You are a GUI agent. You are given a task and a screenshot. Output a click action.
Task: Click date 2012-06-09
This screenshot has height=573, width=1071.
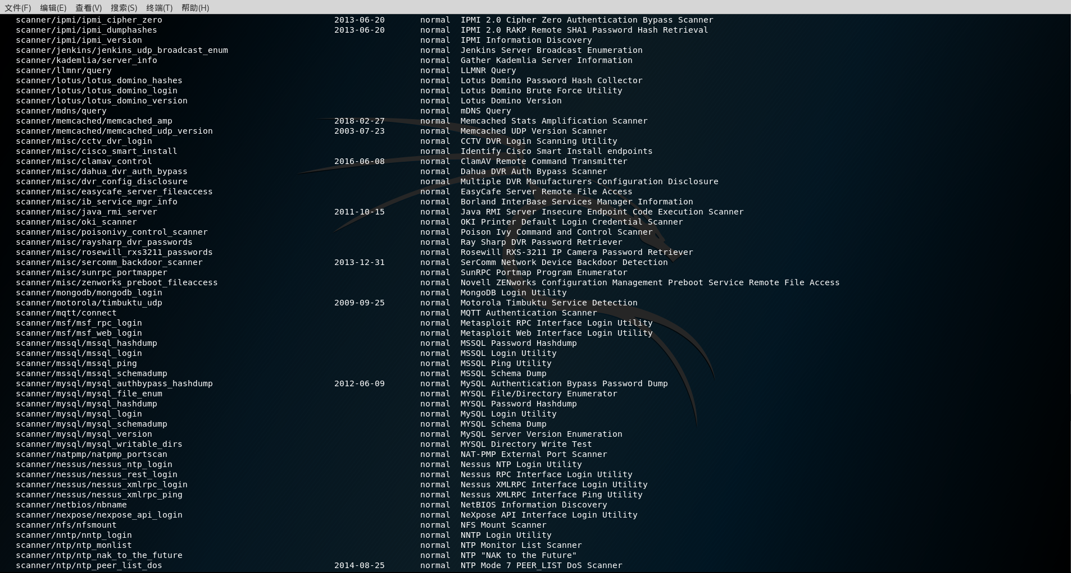pos(359,384)
